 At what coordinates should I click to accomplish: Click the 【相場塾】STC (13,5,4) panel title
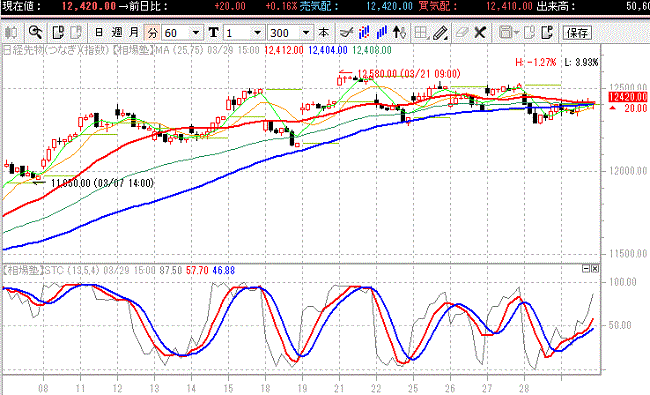coord(51,271)
